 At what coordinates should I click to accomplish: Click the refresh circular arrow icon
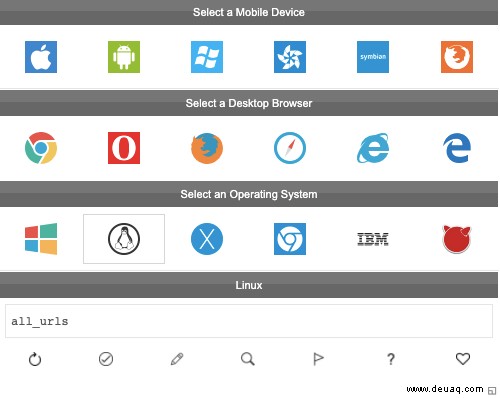(x=35, y=359)
